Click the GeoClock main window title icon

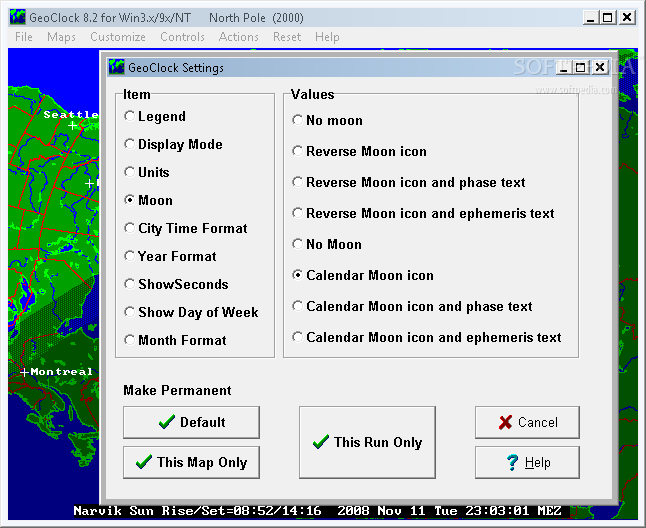coord(17,17)
